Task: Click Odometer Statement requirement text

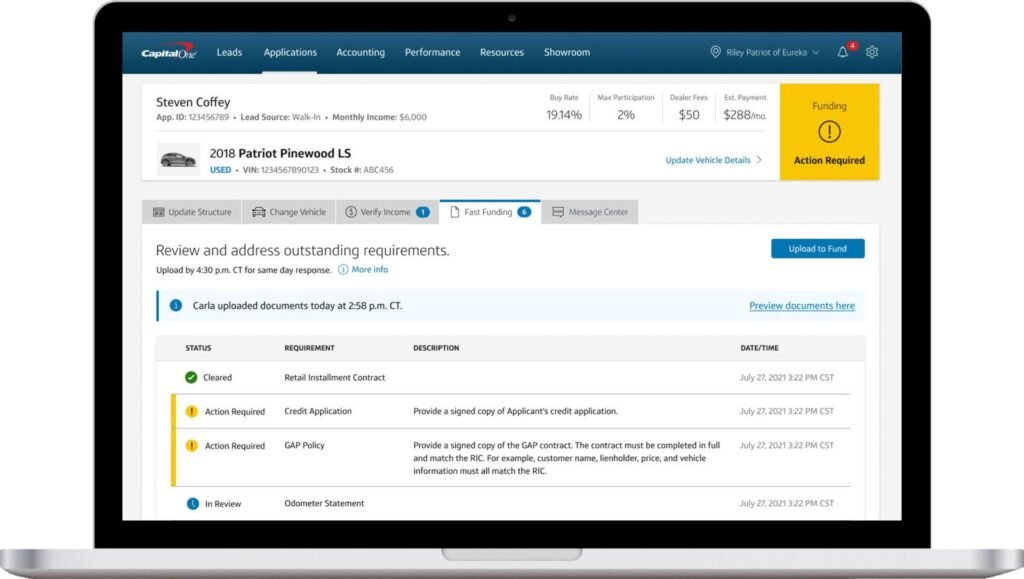Action: pos(324,503)
